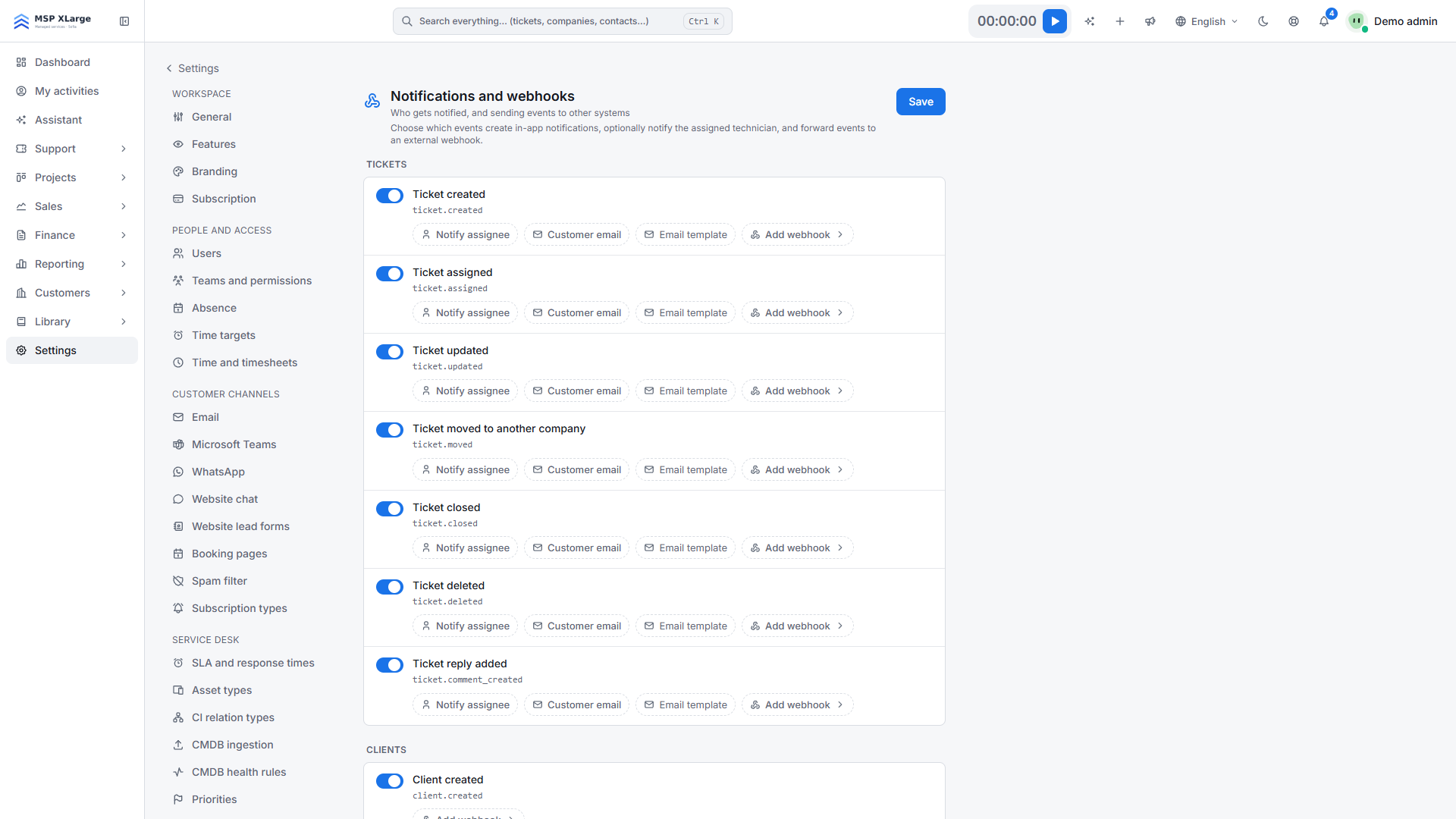Expand the Finance menu chevron
1456x819 pixels.
[x=124, y=235]
